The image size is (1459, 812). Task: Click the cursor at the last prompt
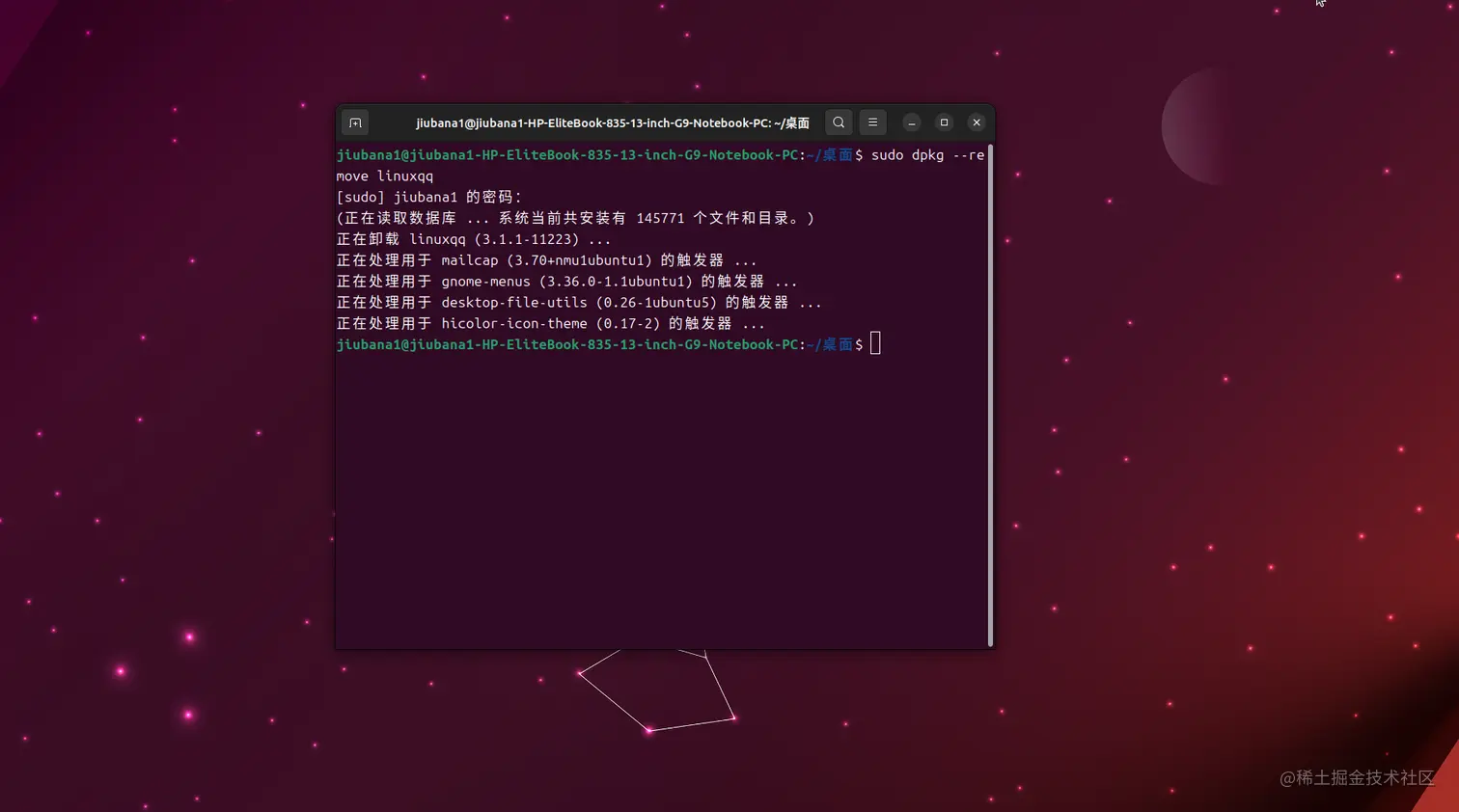875,343
